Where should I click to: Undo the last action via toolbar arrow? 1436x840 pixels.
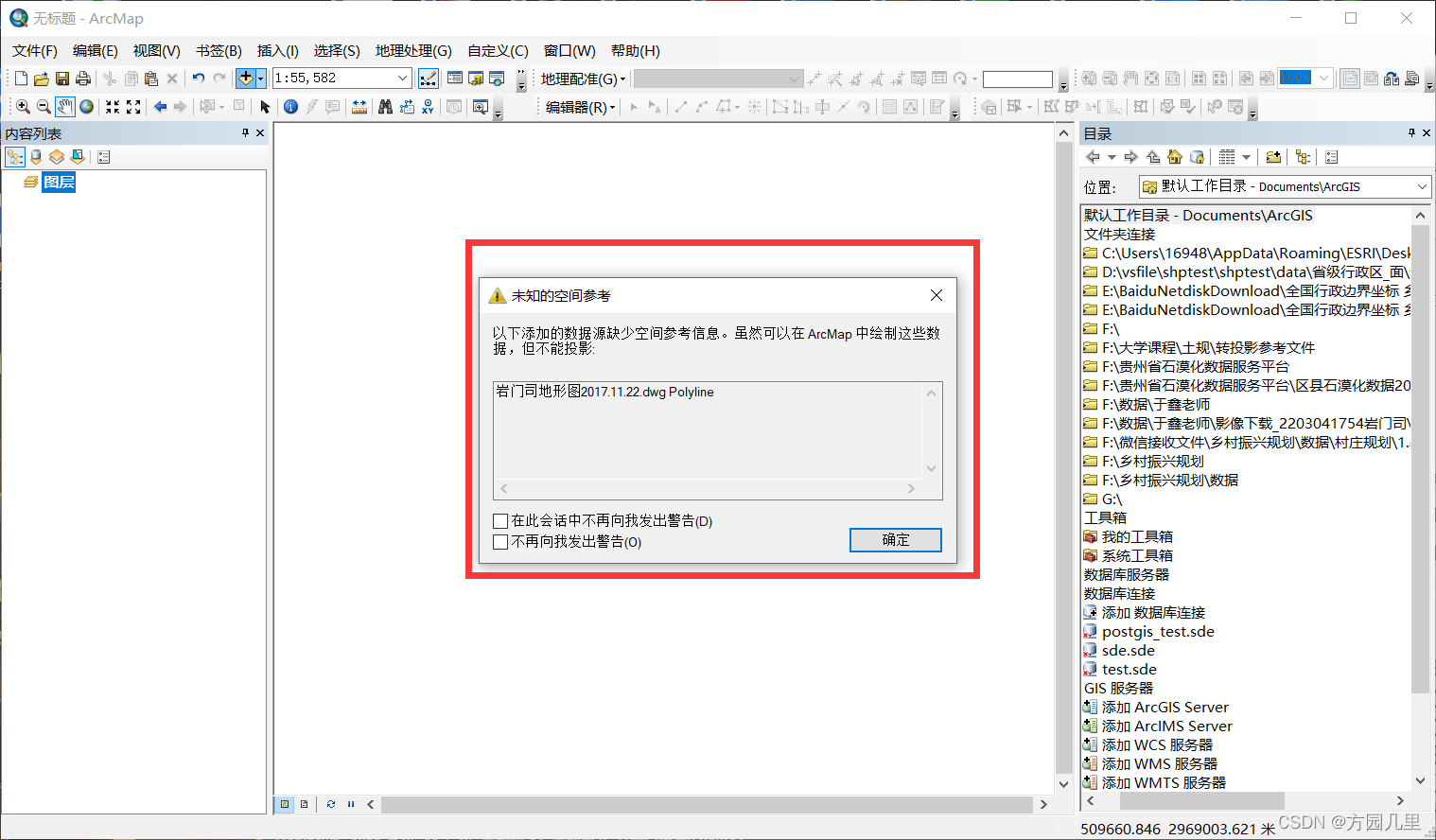point(199,79)
